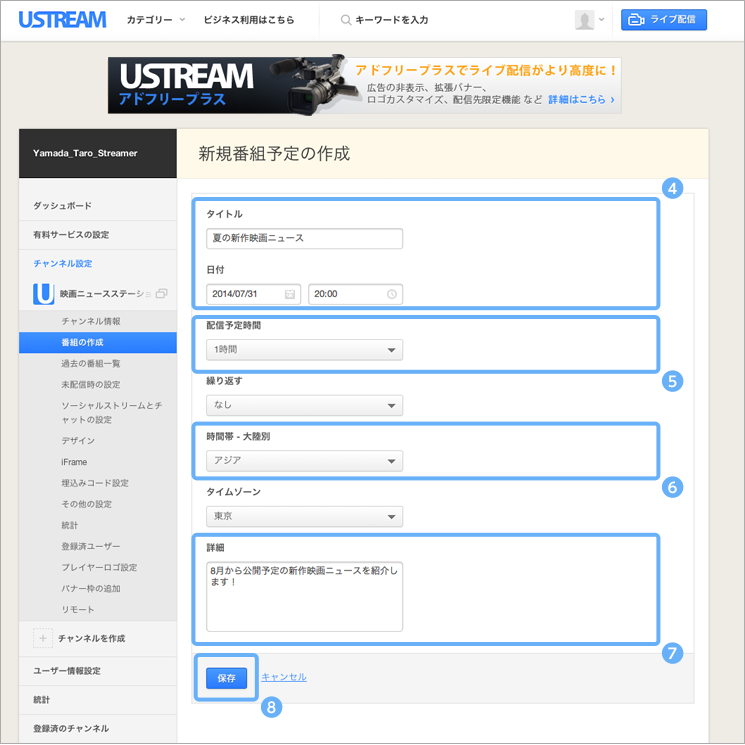This screenshot has height=745, width=745.
Task: Click the ライブ配信 button
Action: point(664,19)
